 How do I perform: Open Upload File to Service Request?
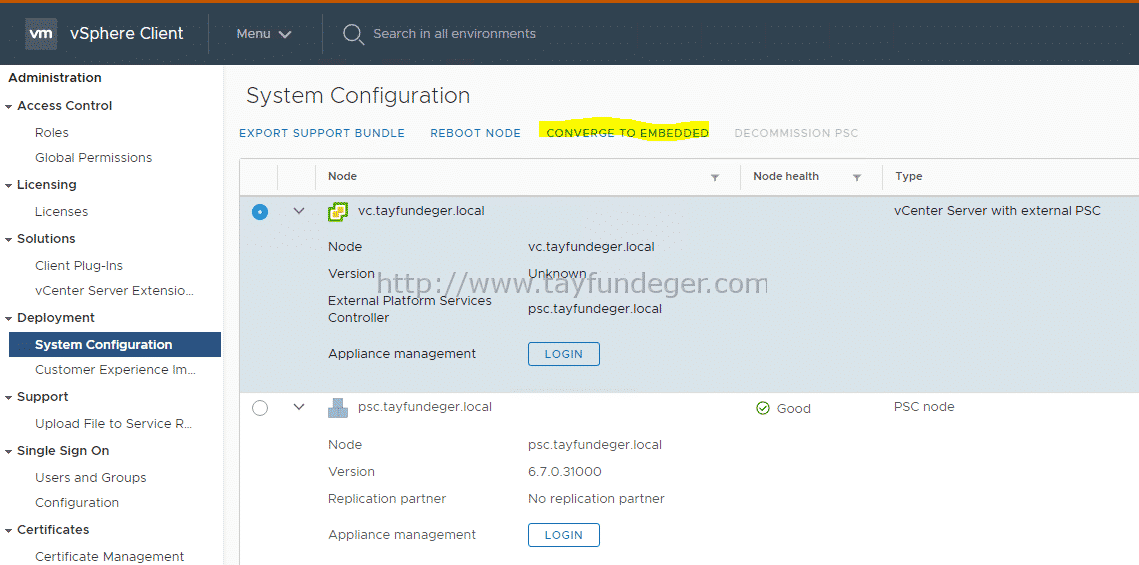coord(113,423)
